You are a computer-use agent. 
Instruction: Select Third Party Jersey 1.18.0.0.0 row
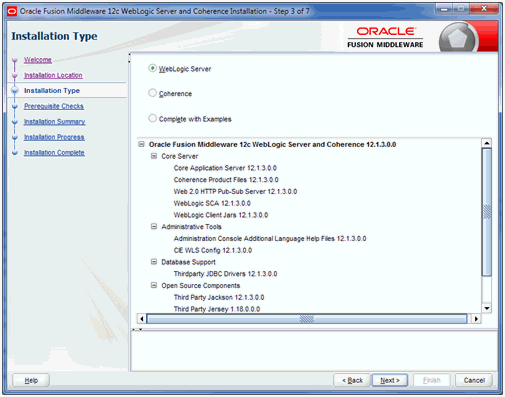pyautogui.click(x=217, y=309)
